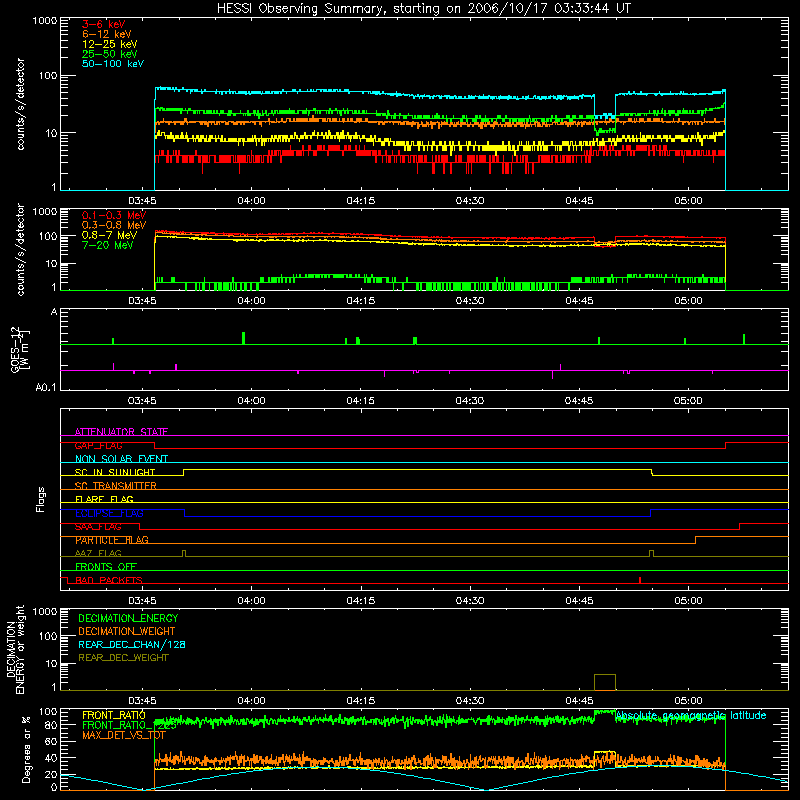Screen dimensions: 800x800
Task: Click the 1000 tick of the keV count axis
Action: pyautogui.click(x=45, y=20)
